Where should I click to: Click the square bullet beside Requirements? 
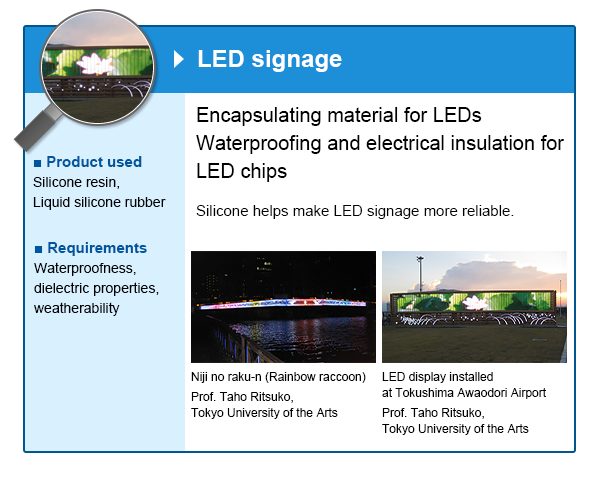[38, 248]
